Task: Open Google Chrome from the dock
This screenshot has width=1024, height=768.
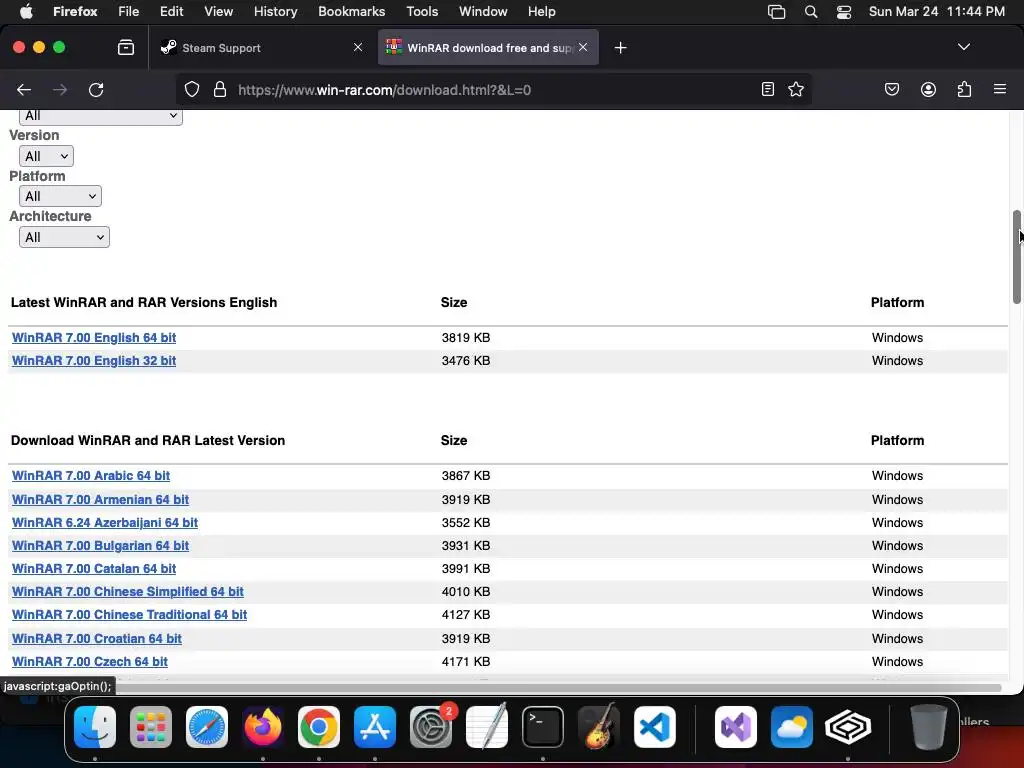Action: 319,727
